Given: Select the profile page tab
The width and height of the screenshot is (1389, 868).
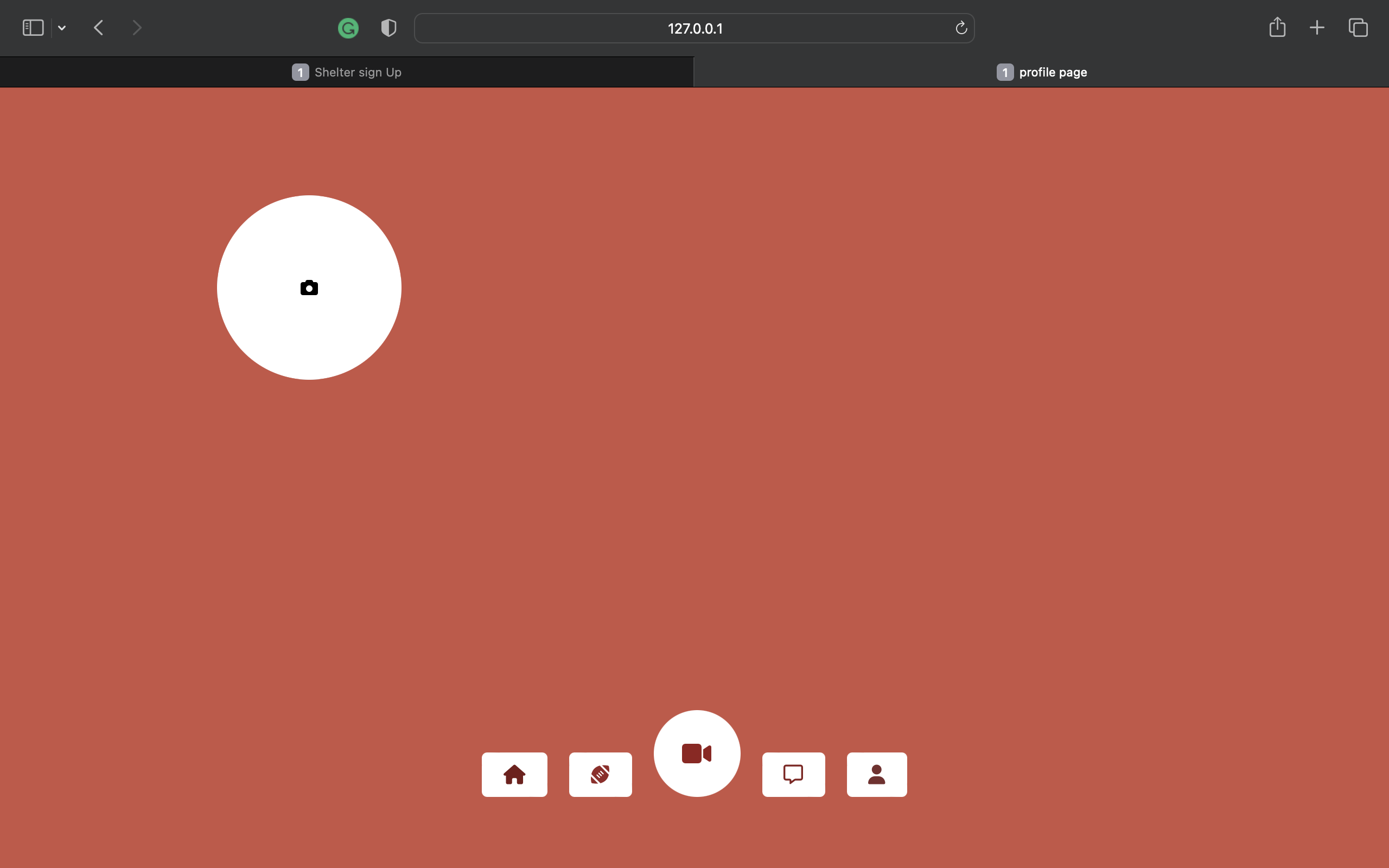Looking at the screenshot, I should pyautogui.click(x=1041, y=72).
